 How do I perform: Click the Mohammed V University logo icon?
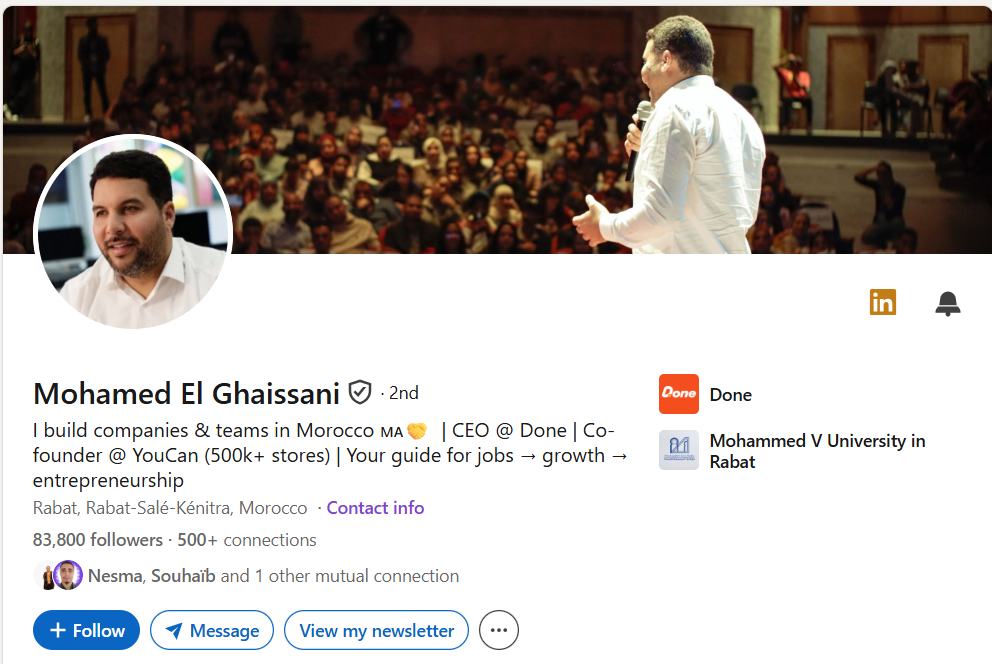pos(679,450)
